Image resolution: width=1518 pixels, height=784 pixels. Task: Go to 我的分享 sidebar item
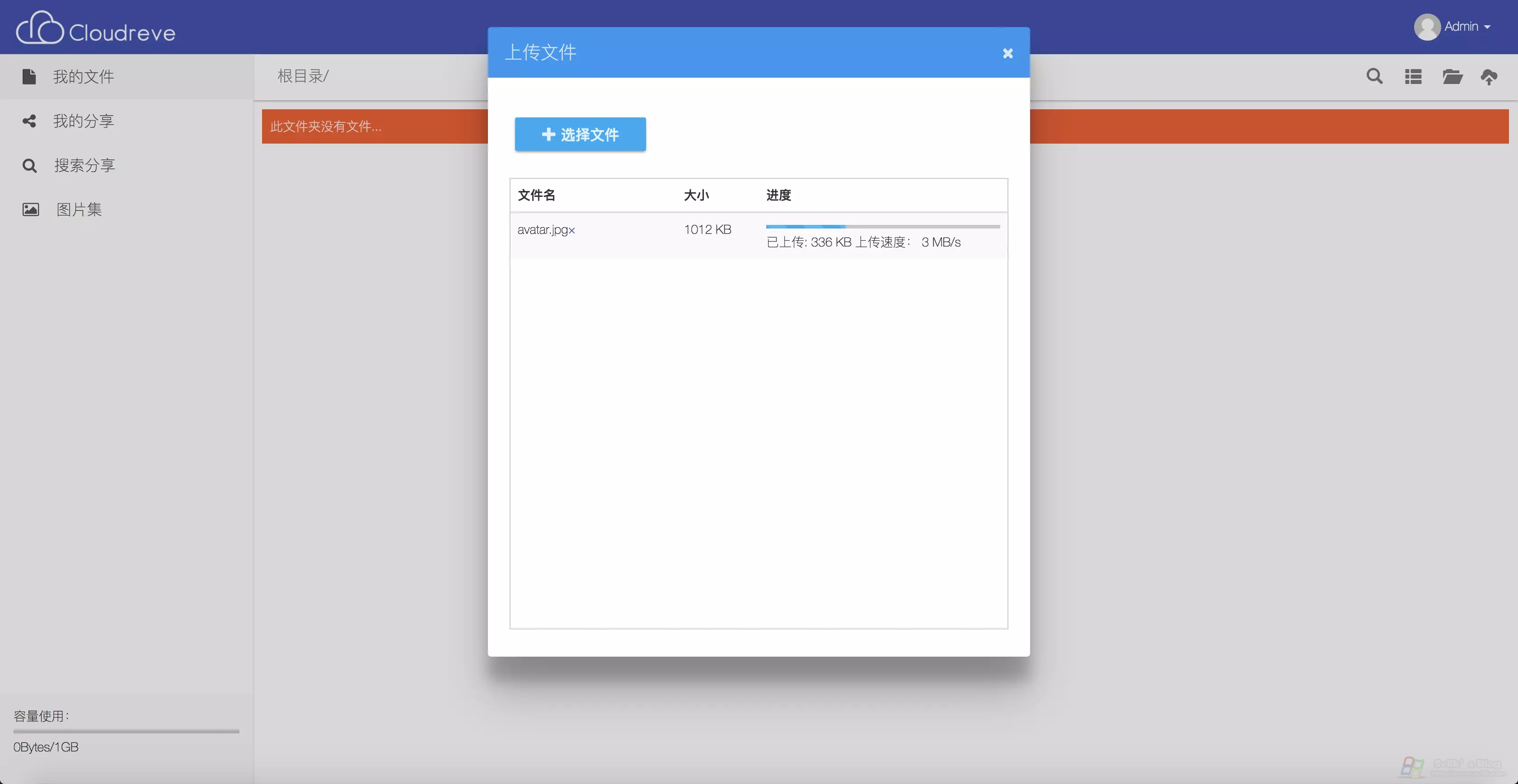tap(84, 121)
